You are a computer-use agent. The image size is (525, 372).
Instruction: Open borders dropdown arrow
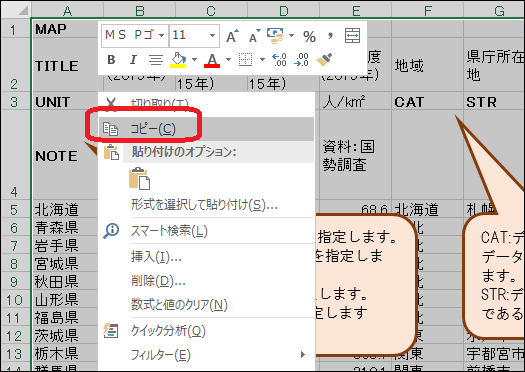click(262, 60)
